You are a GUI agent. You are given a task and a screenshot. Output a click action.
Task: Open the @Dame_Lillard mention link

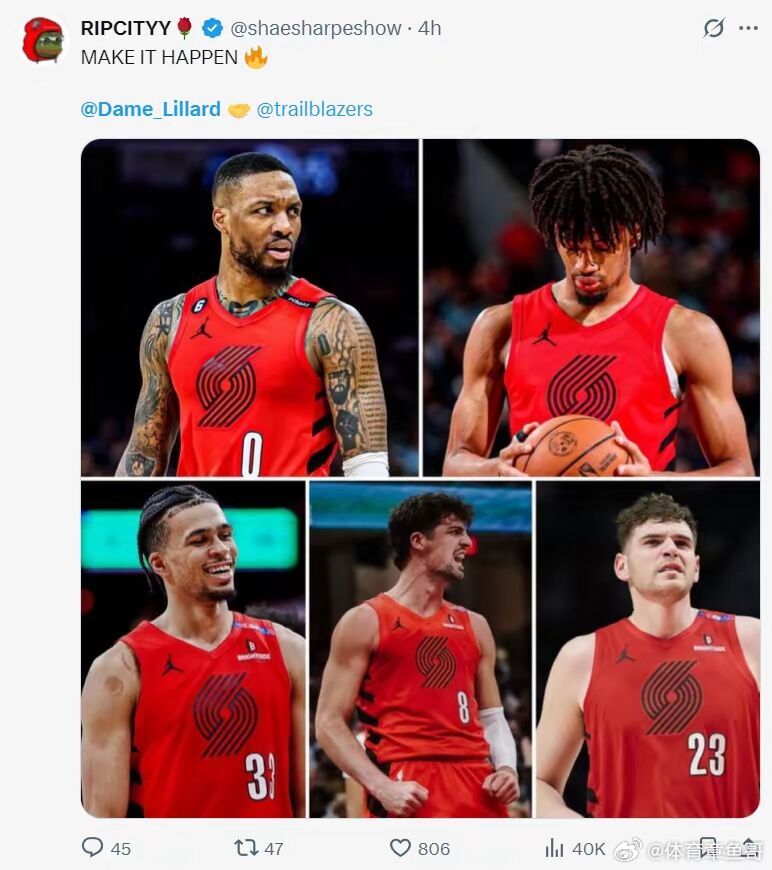150,109
